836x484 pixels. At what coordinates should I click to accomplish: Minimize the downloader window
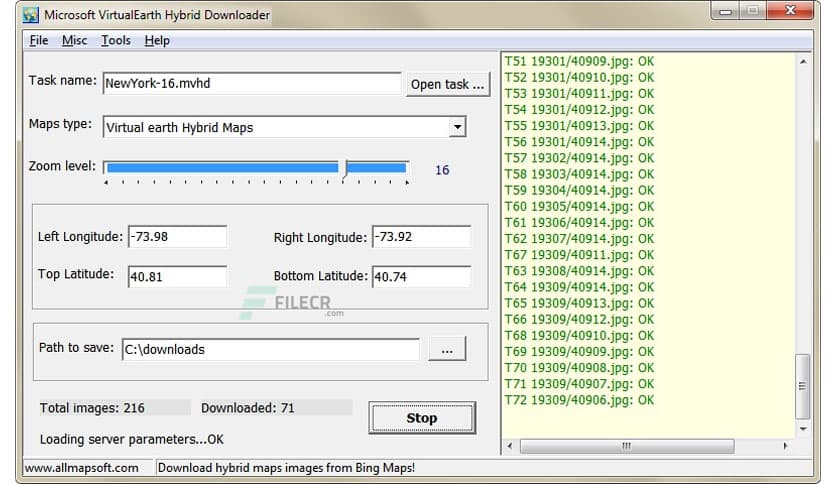[x=726, y=11]
